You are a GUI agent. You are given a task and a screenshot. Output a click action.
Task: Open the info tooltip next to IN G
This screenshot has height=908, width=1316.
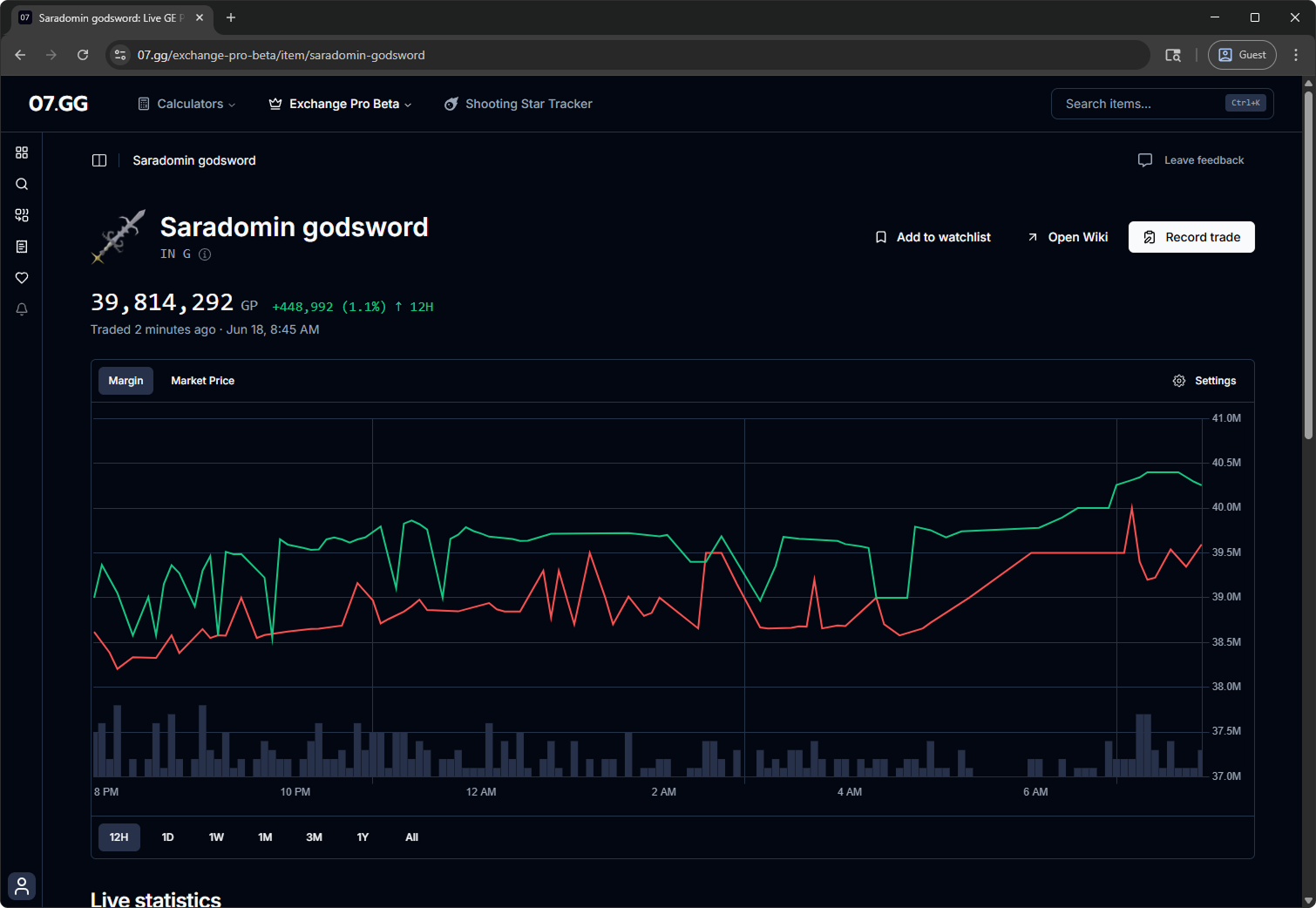click(x=204, y=254)
